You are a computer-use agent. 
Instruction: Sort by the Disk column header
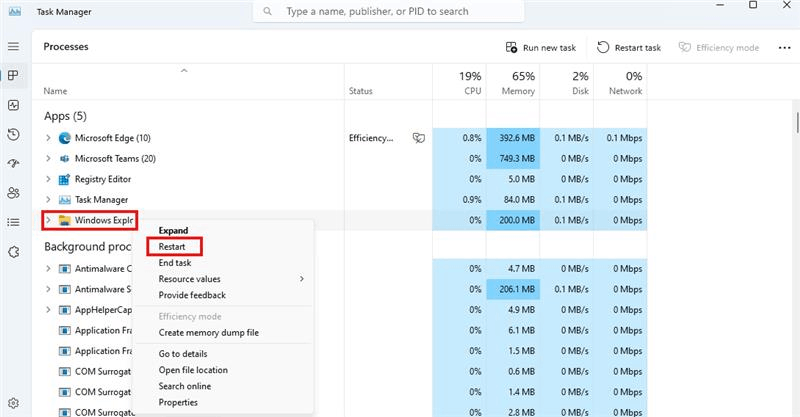click(567, 82)
